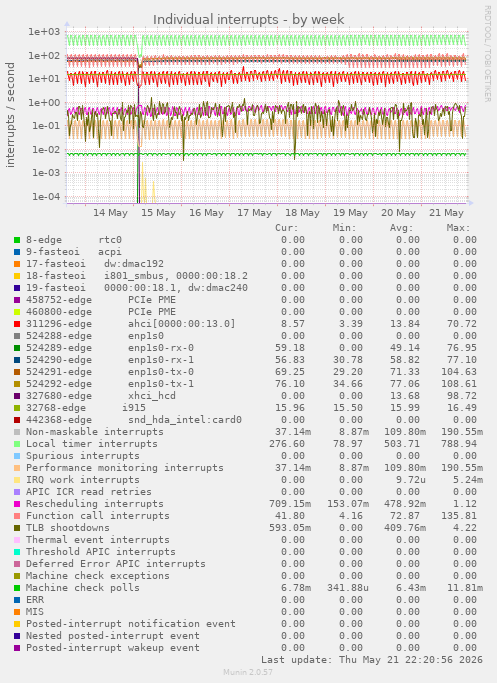Select the Local timer interrupts legend swatch
Image resolution: width=497 pixels, height=683 pixels.
(17, 444)
